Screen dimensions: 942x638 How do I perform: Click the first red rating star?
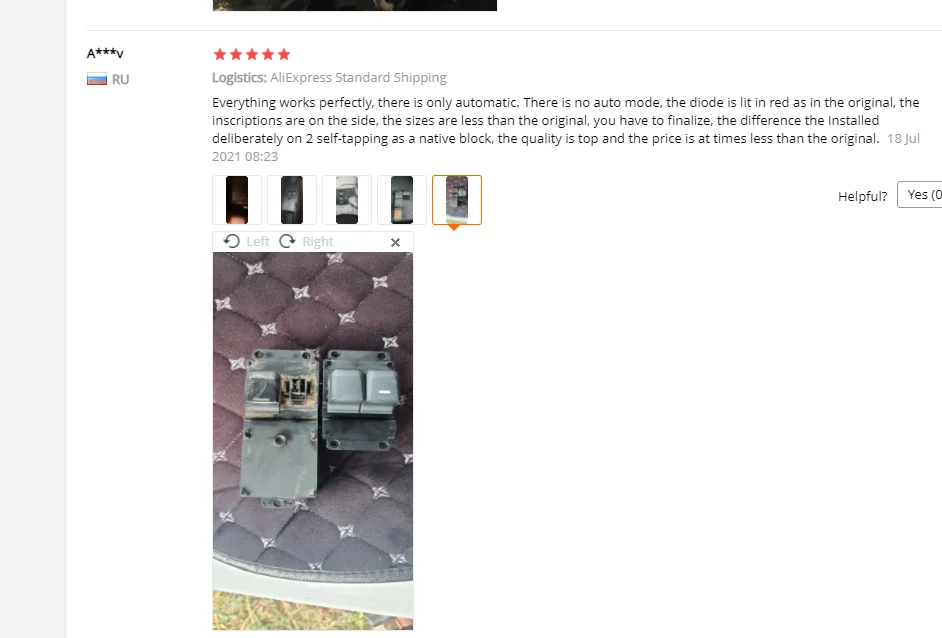pyautogui.click(x=220, y=55)
